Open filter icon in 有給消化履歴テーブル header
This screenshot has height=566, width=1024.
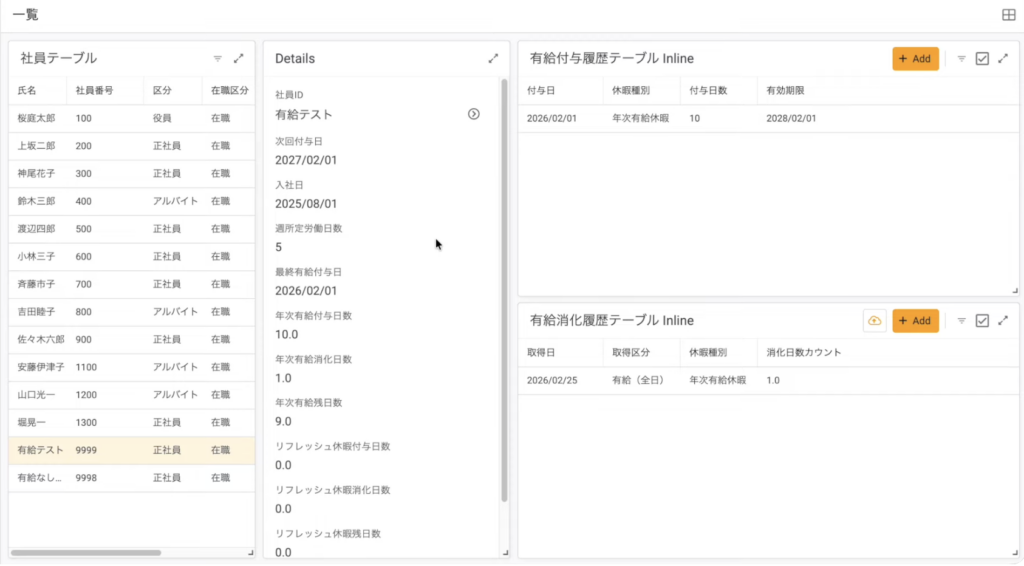pos(961,321)
